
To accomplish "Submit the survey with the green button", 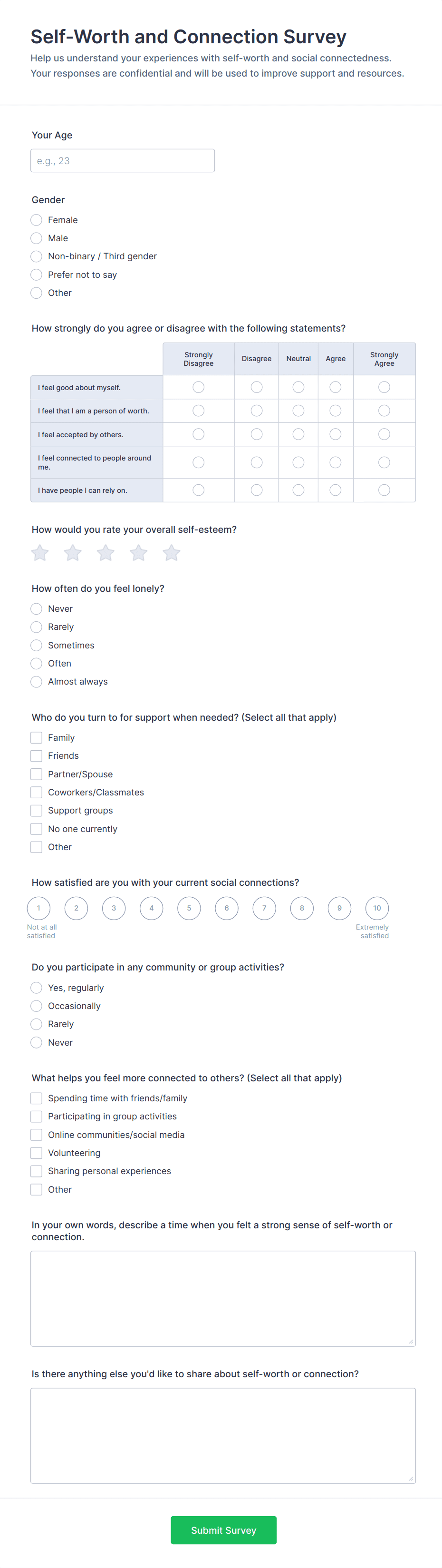I will coord(224,1530).
